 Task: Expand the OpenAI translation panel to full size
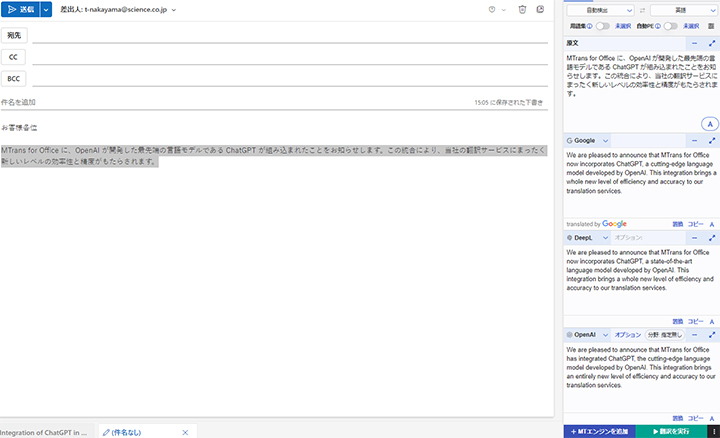(712, 335)
